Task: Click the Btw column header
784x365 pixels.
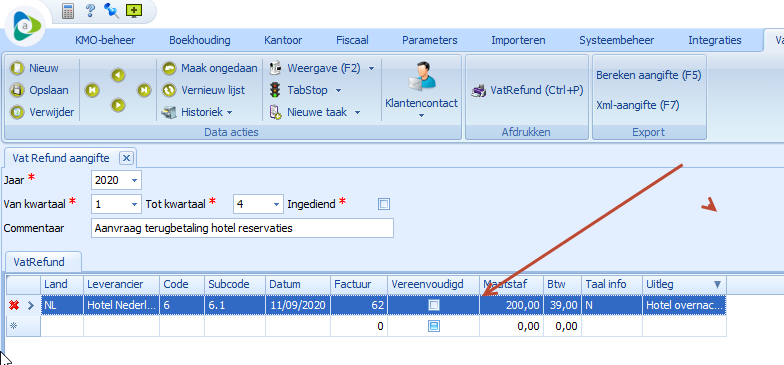Action: [x=562, y=284]
